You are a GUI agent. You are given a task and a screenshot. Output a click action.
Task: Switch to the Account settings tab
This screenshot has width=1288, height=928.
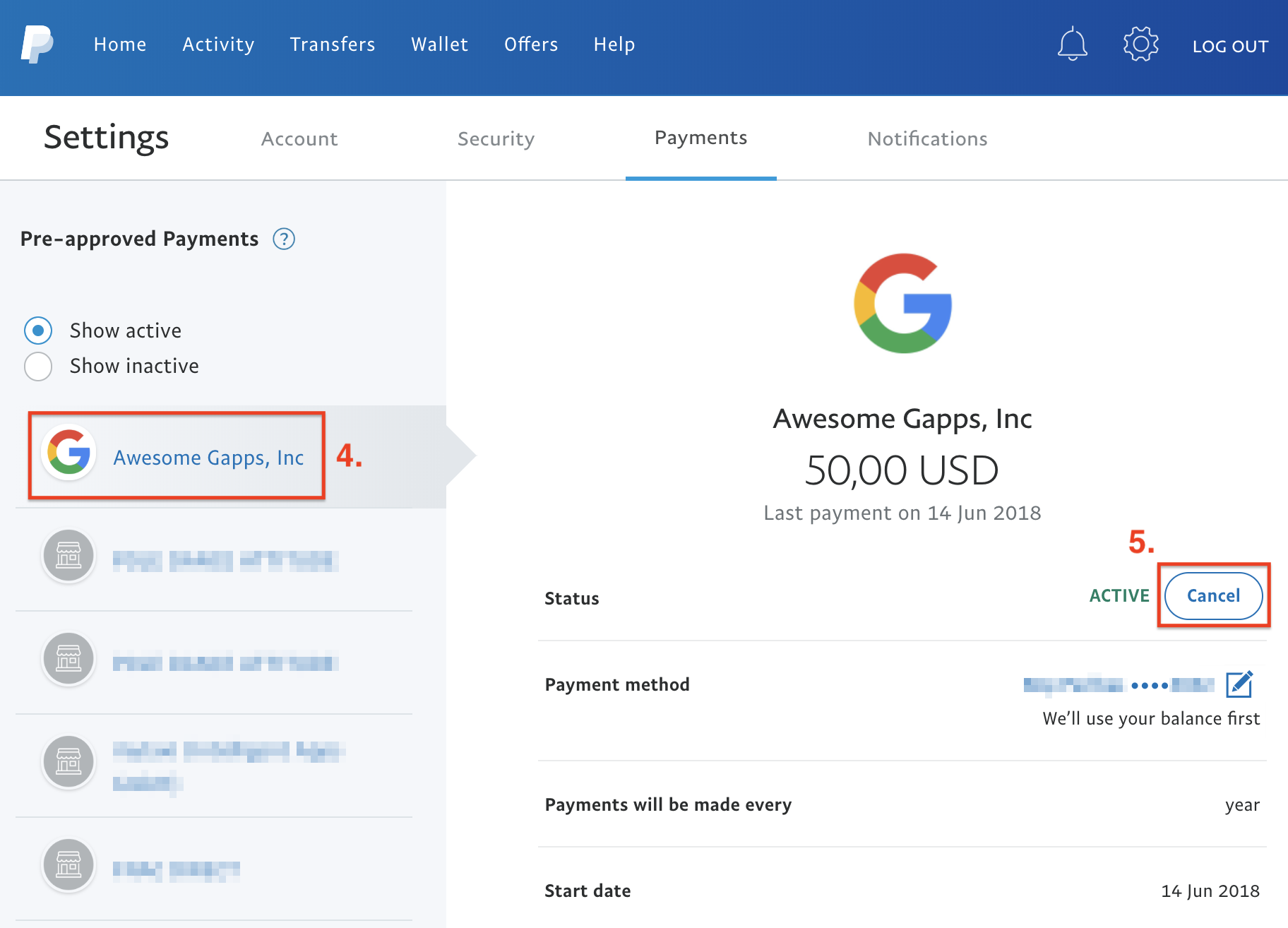tap(299, 138)
